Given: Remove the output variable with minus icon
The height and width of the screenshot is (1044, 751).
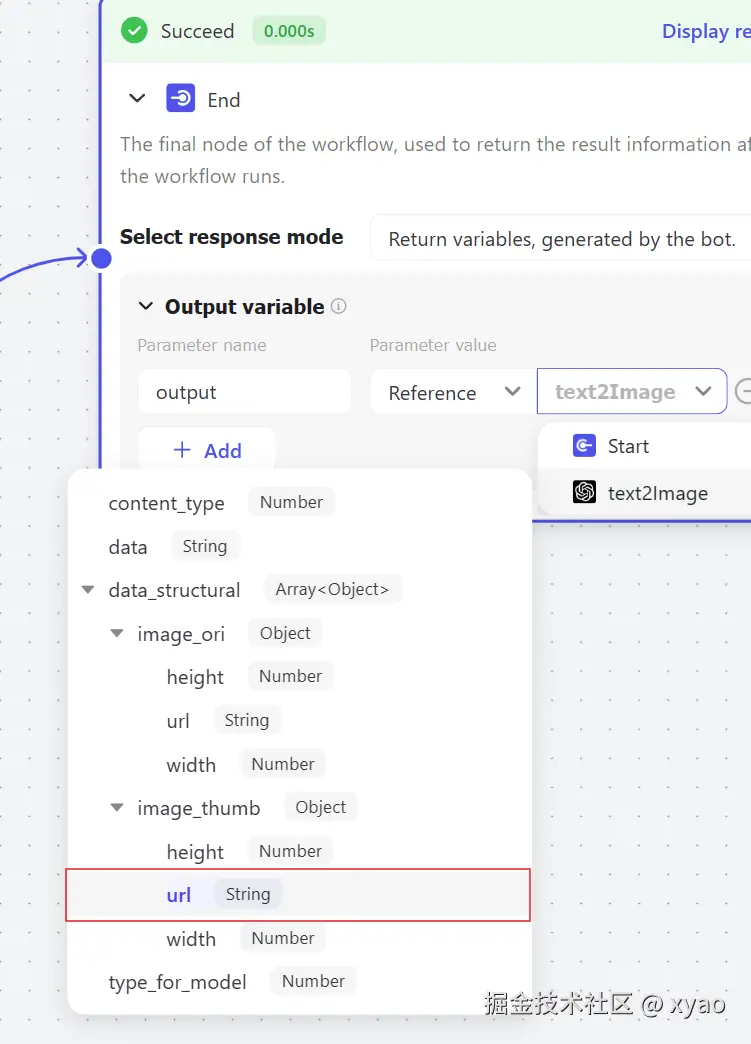Looking at the screenshot, I should click(743, 392).
